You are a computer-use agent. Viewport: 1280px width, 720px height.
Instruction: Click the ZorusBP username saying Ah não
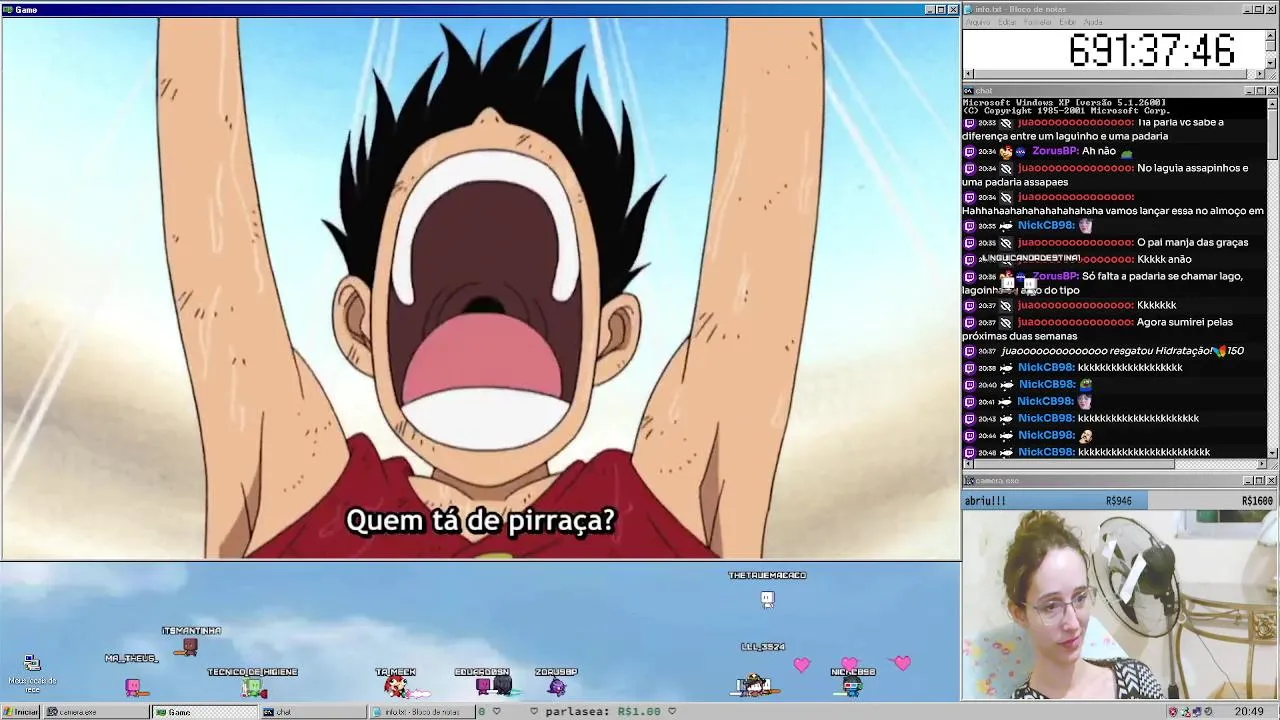1055,151
